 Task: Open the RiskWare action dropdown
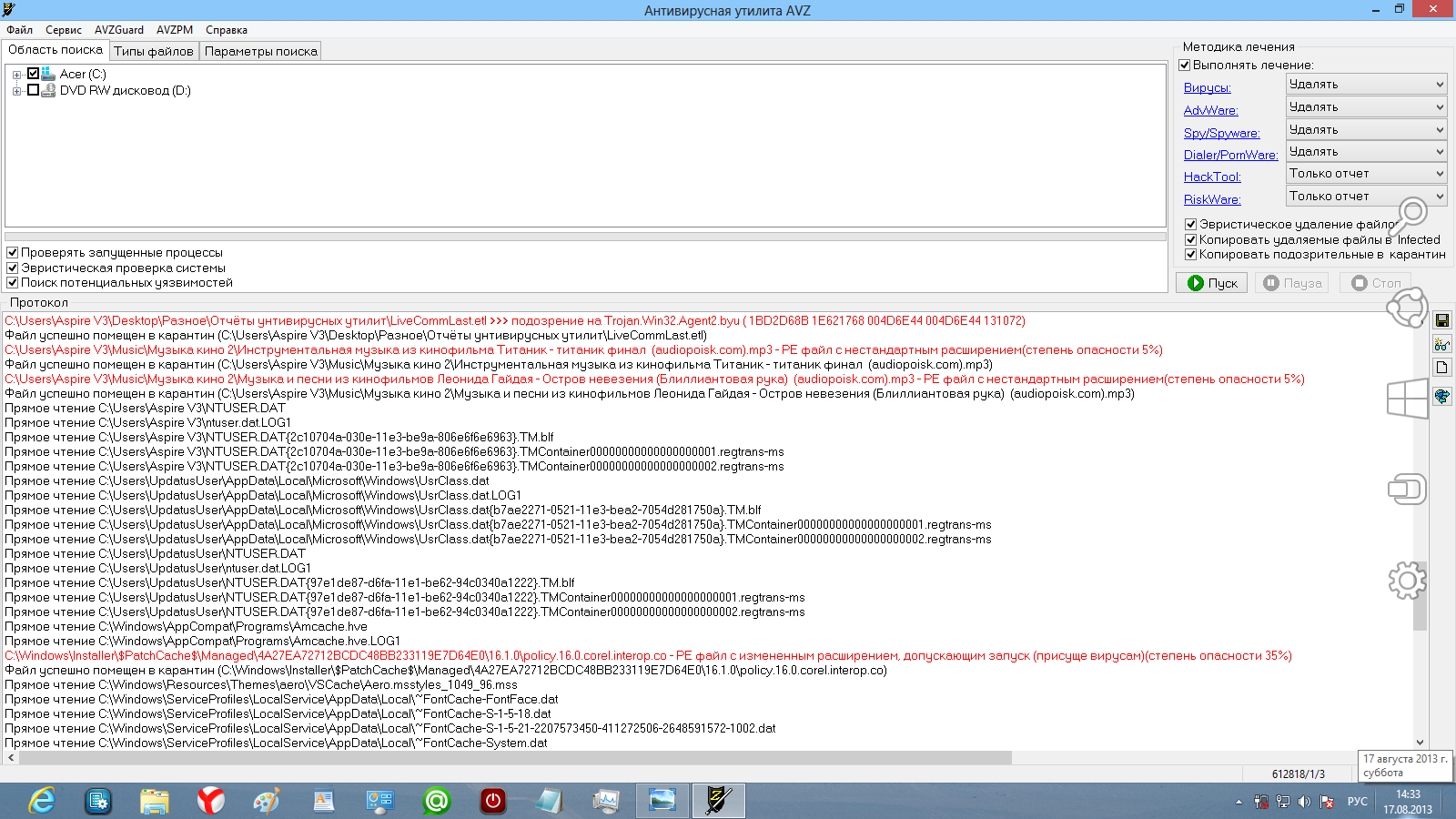(x=1366, y=196)
